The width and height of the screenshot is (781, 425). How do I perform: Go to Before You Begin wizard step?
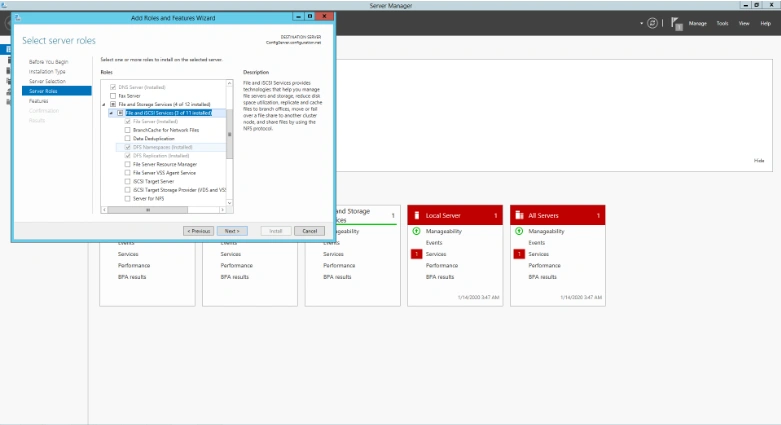(48, 62)
